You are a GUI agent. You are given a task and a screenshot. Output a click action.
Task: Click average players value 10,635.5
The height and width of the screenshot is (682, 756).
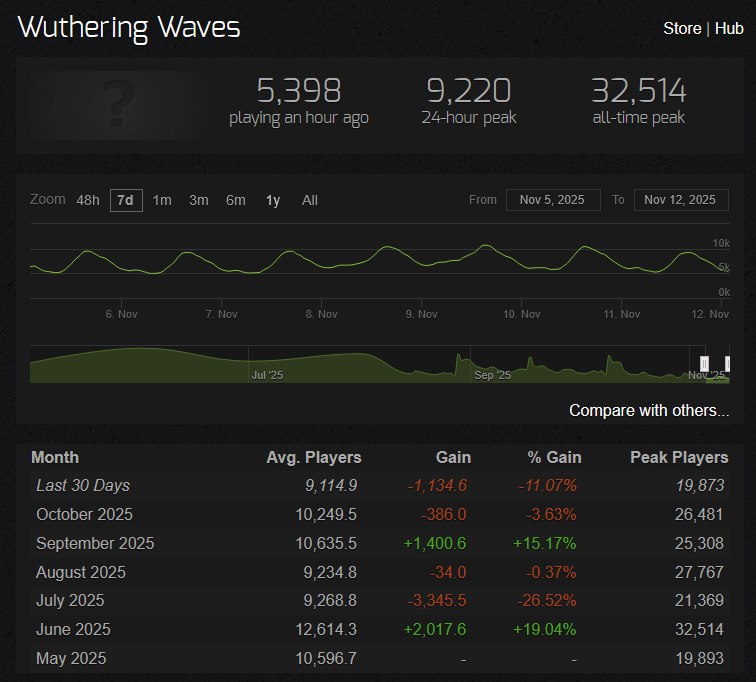[326, 543]
